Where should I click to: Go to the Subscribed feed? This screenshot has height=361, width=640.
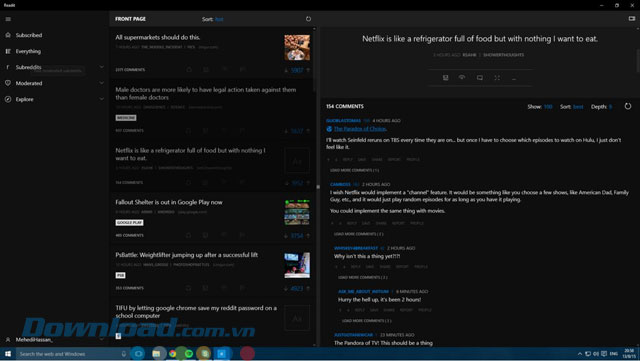29,35
